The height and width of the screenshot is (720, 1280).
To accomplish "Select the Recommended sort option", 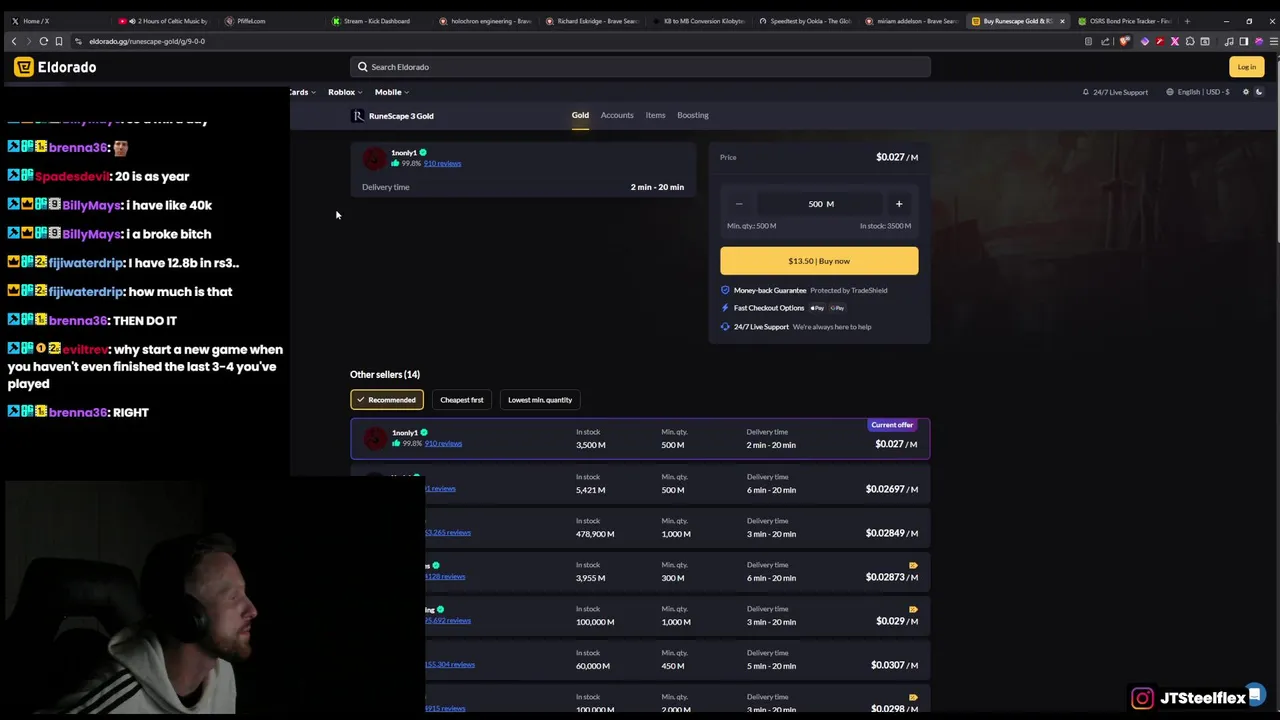I will tap(387, 400).
